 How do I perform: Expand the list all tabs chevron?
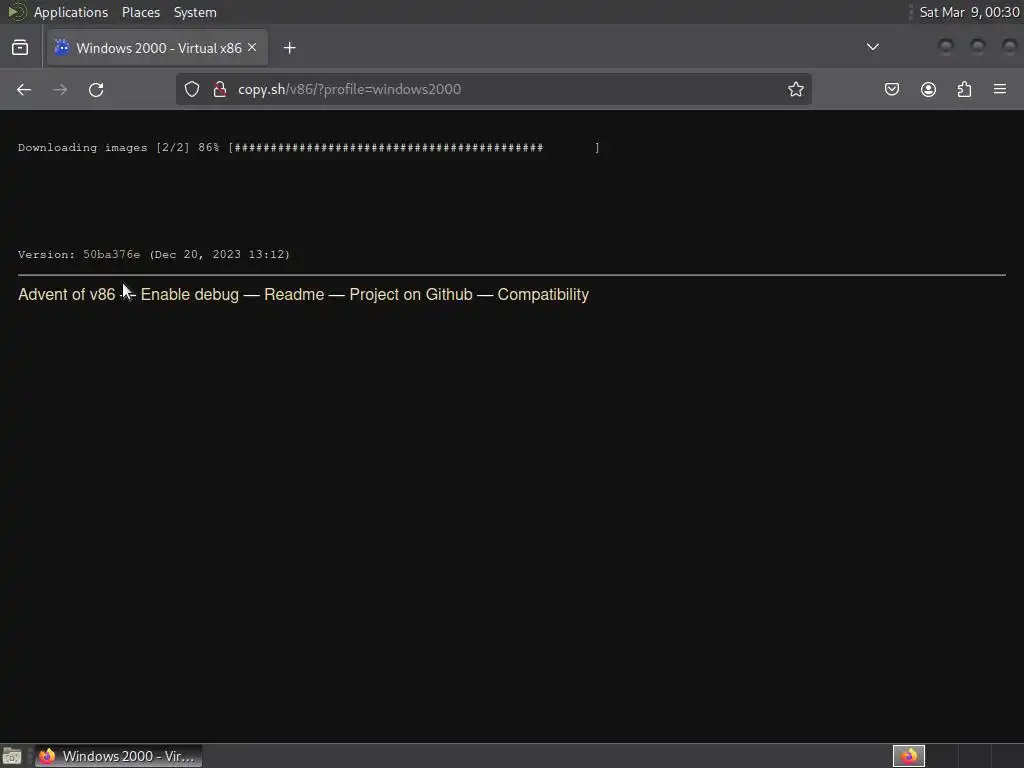[872, 47]
